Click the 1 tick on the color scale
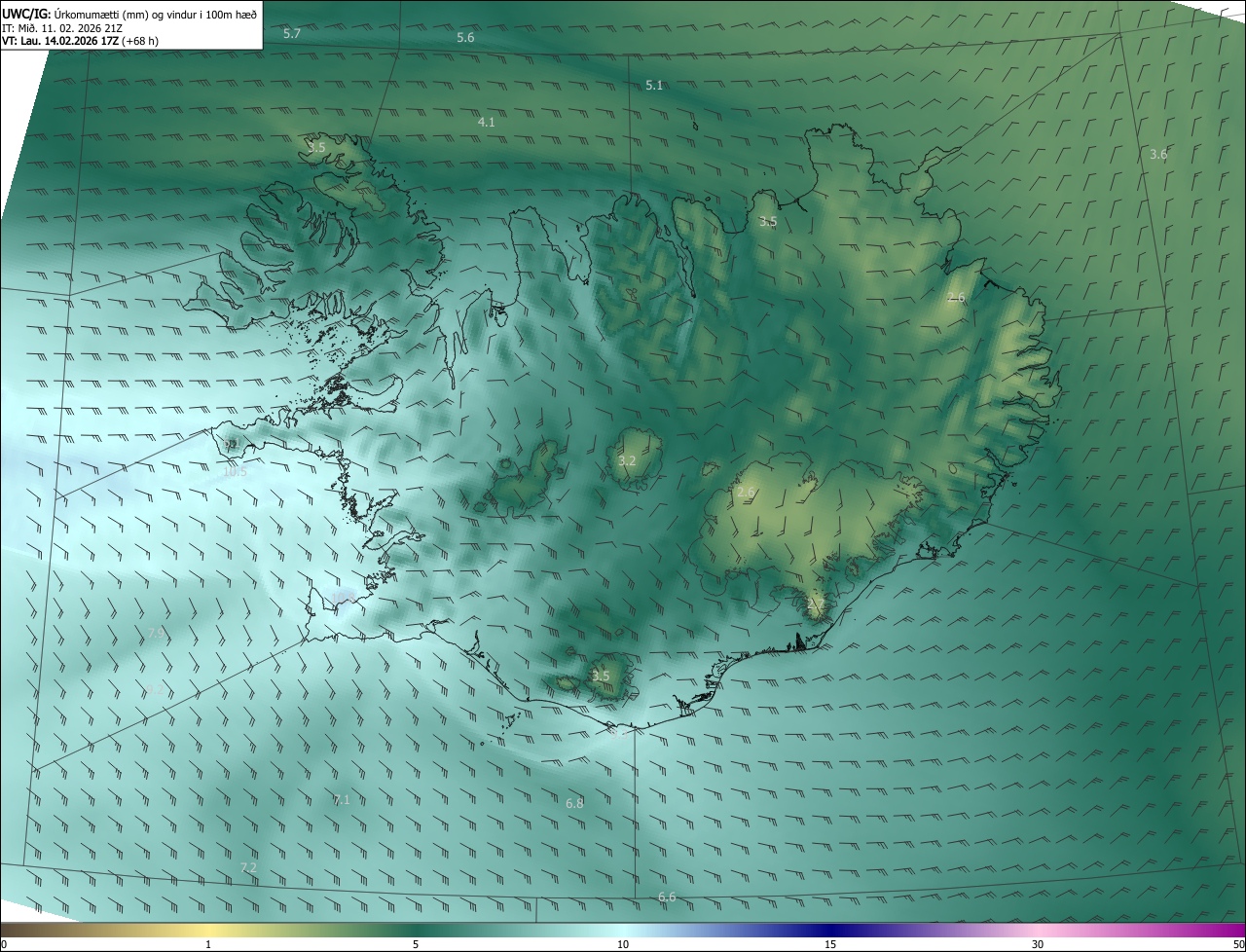Screen dimensions: 1246x952 (x=208, y=945)
